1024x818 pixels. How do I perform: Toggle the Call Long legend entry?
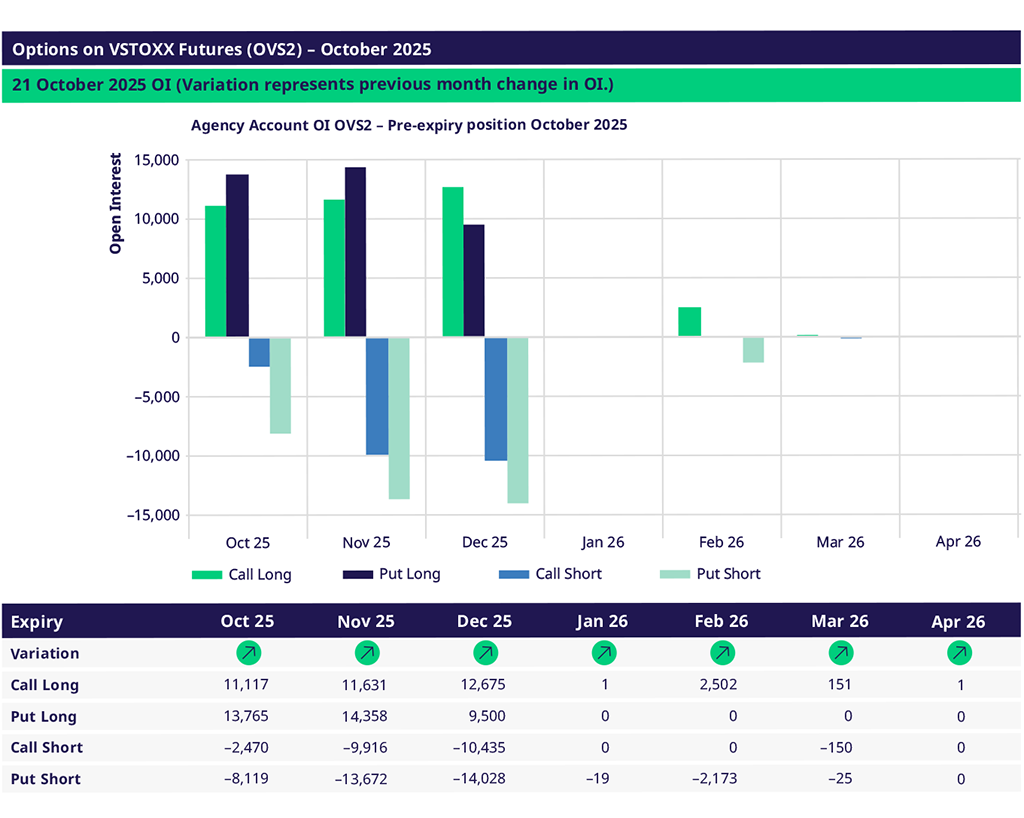(x=242, y=574)
